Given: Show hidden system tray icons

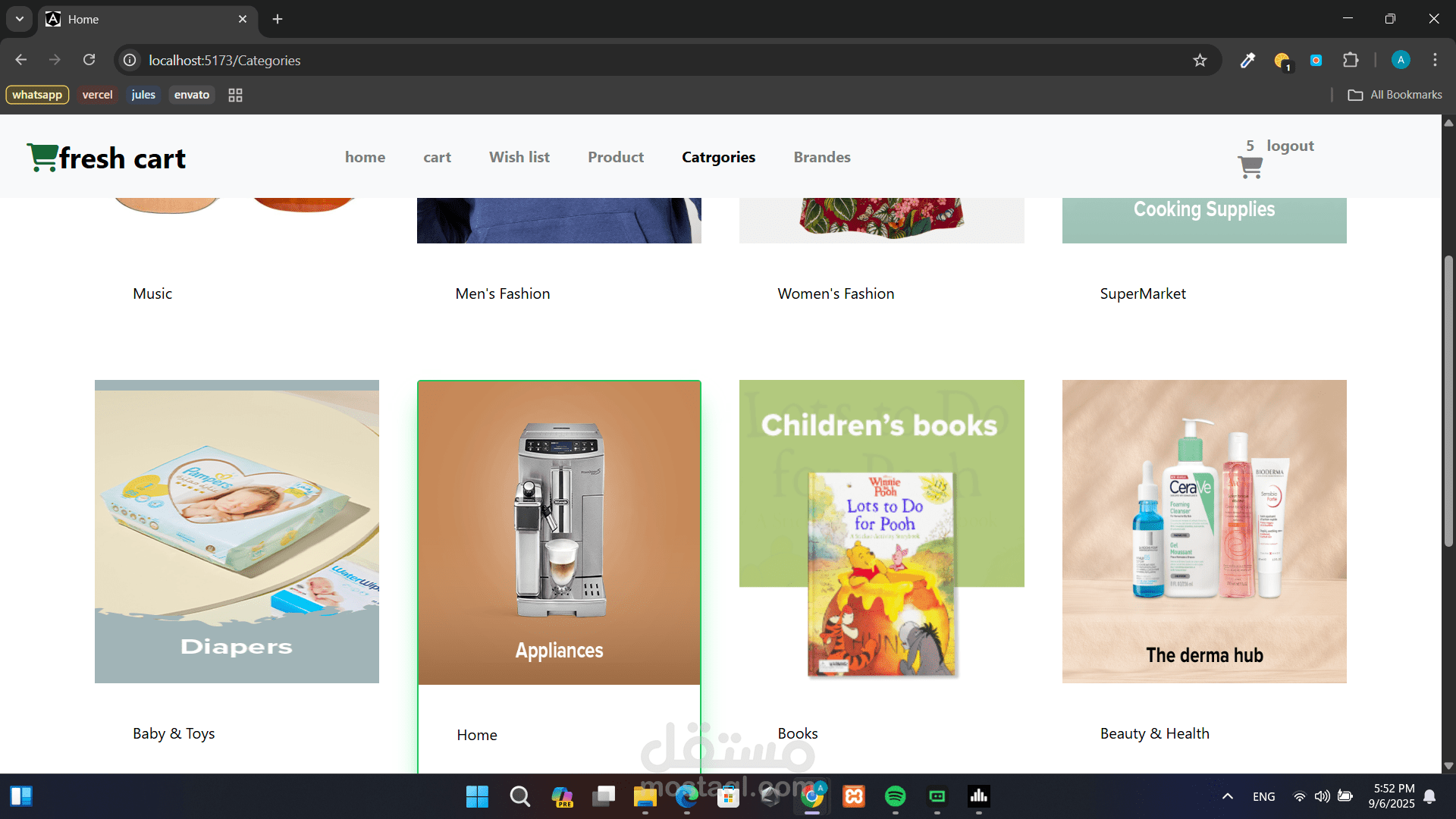Looking at the screenshot, I should [1228, 796].
